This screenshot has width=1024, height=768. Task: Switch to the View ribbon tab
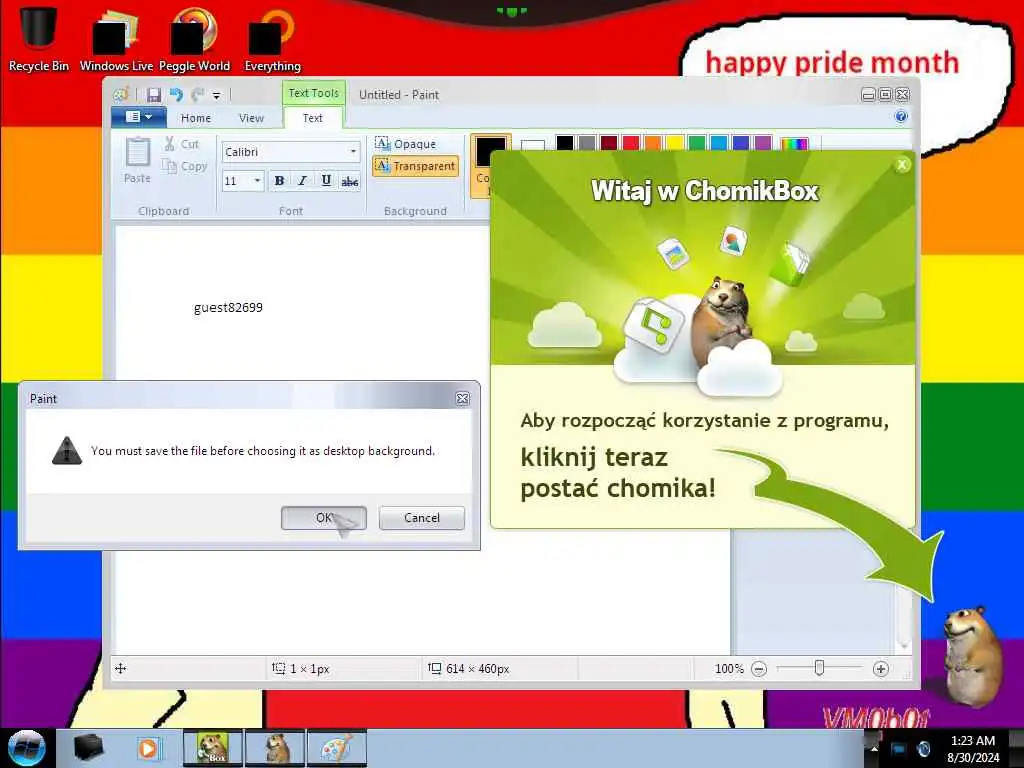coord(251,118)
